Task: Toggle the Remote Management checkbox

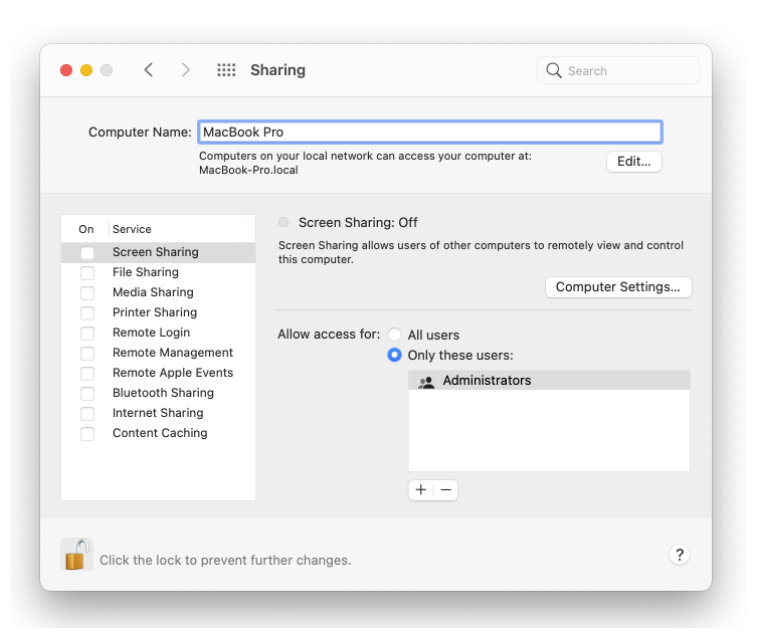Action: click(87, 353)
